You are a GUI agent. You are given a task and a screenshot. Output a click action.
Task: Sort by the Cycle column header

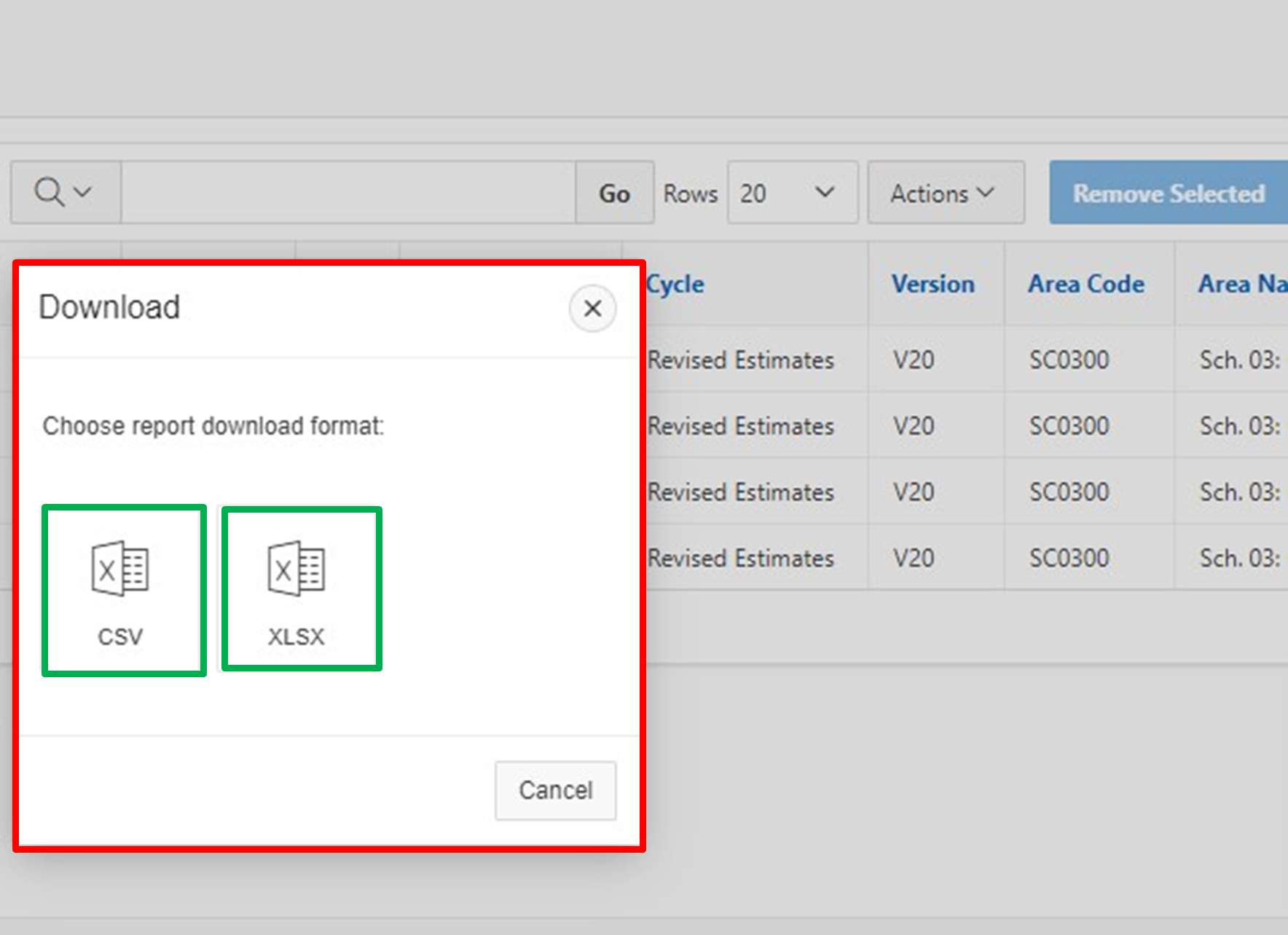[676, 284]
